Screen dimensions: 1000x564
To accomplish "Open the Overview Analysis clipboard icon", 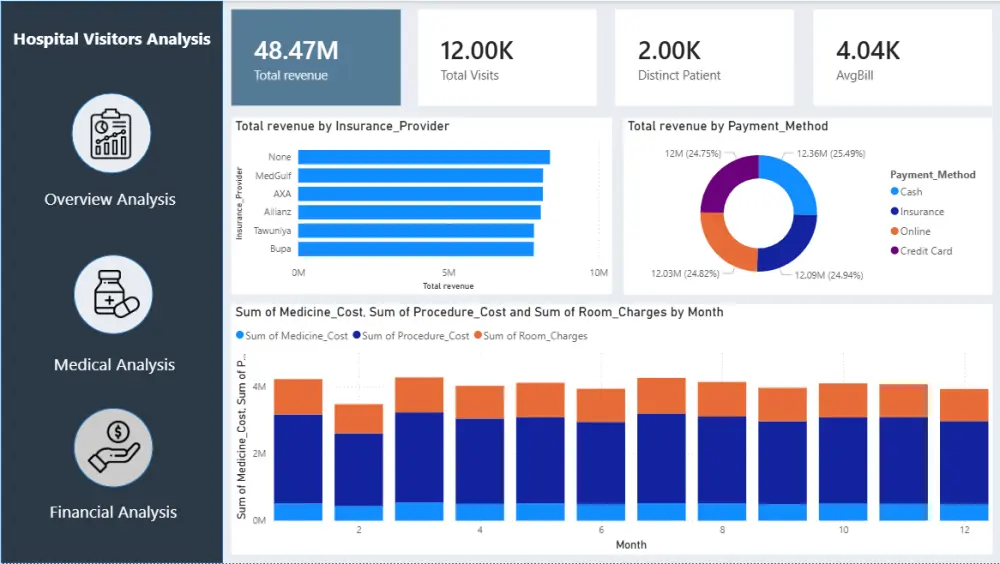I will pos(112,133).
